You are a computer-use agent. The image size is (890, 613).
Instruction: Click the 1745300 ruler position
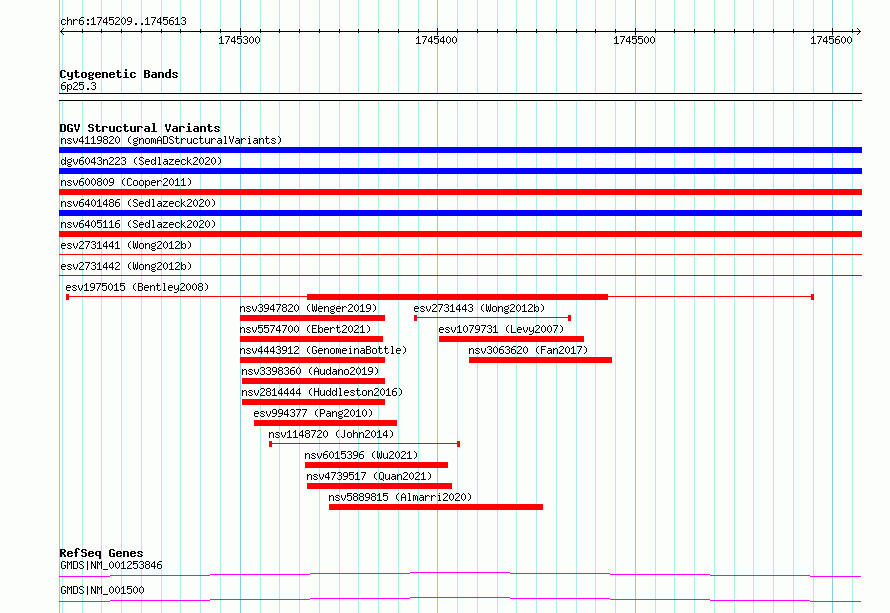coord(239,40)
